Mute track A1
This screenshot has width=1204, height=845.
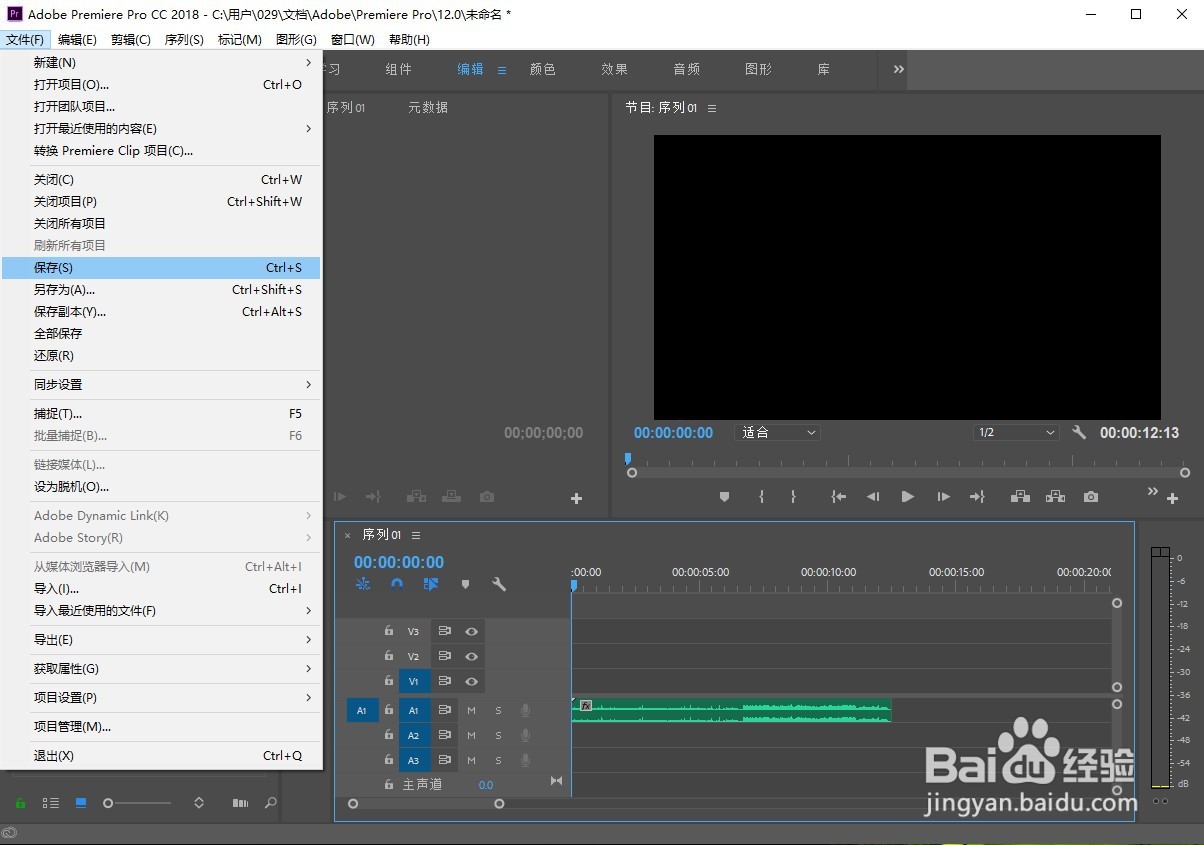coord(471,710)
